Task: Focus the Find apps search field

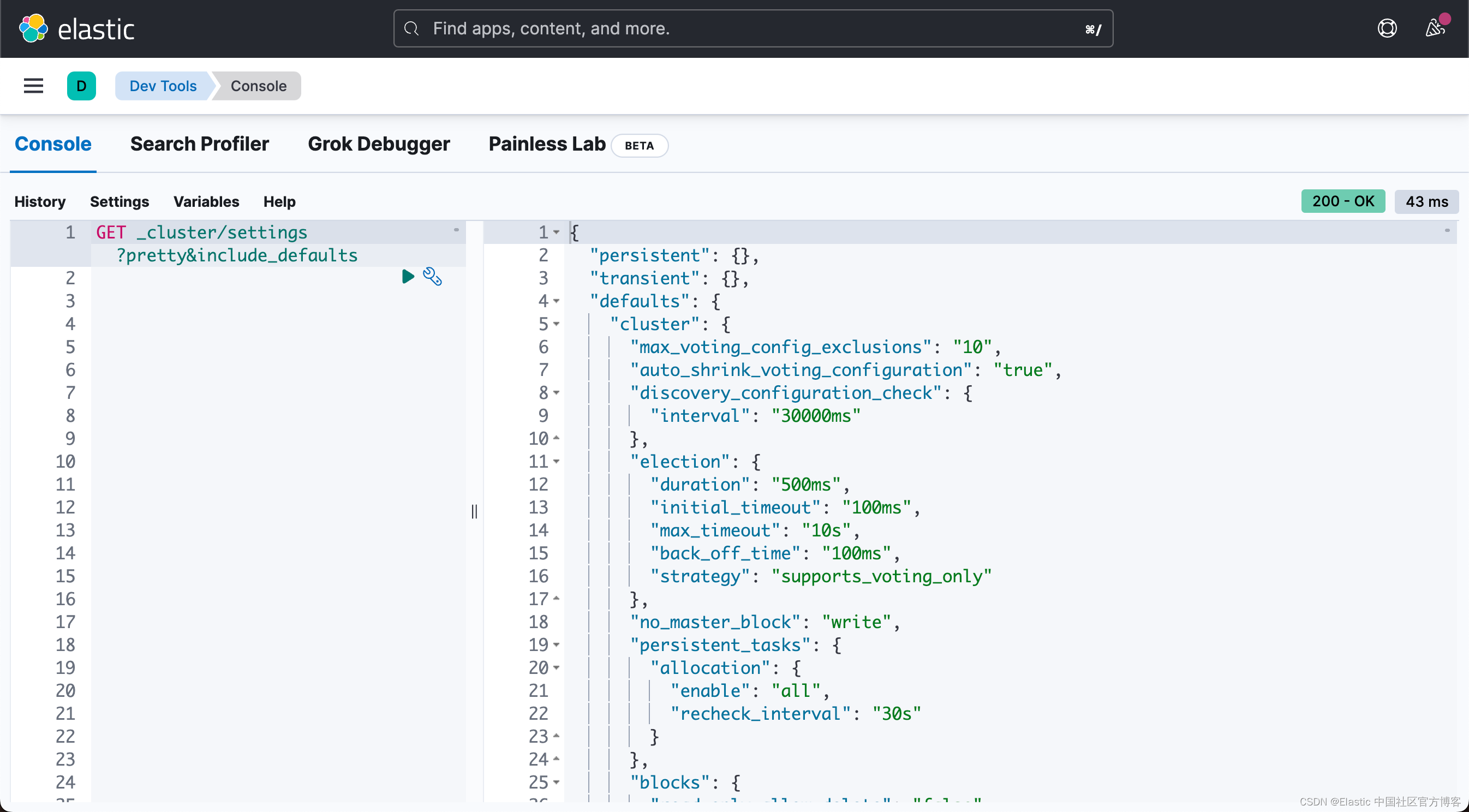Action: click(x=753, y=28)
